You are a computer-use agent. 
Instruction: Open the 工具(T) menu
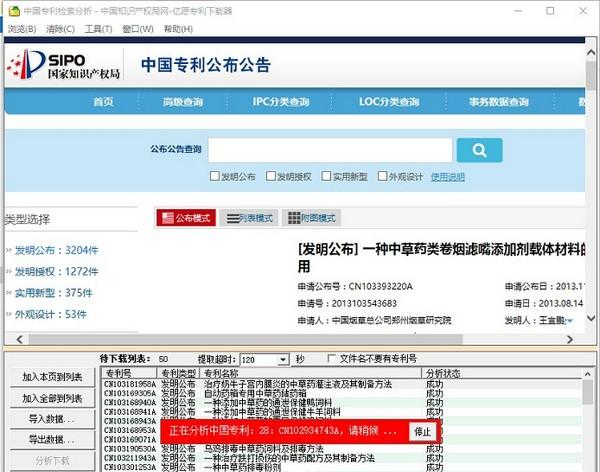[x=98, y=29]
